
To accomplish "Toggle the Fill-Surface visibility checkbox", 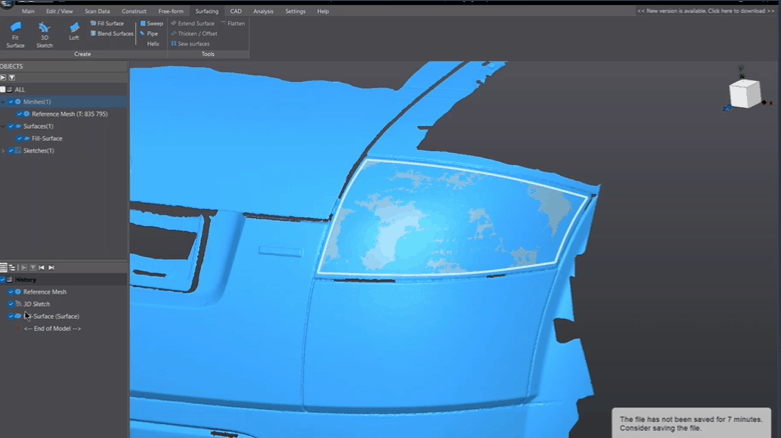I will coord(19,138).
